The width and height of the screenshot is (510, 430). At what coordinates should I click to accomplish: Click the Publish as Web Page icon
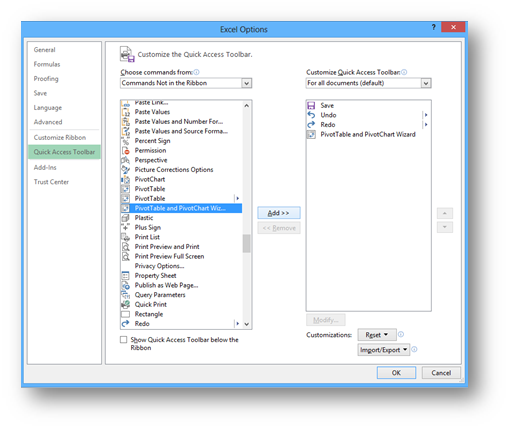(x=126, y=285)
